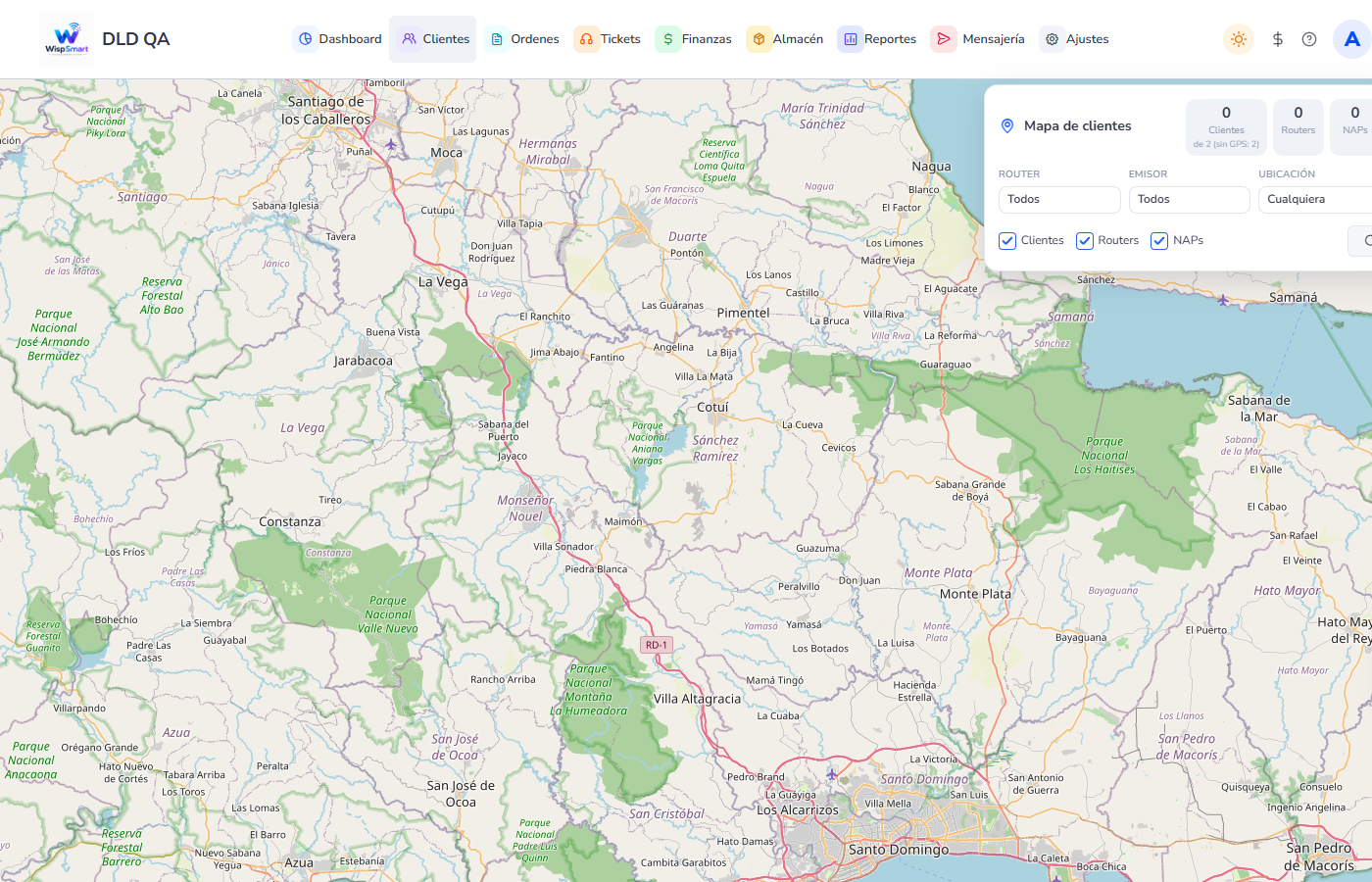Expand the Router filter dropdown
Image resolution: width=1372 pixels, height=882 pixels.
pyautogui.click(x=1059, y=200)
